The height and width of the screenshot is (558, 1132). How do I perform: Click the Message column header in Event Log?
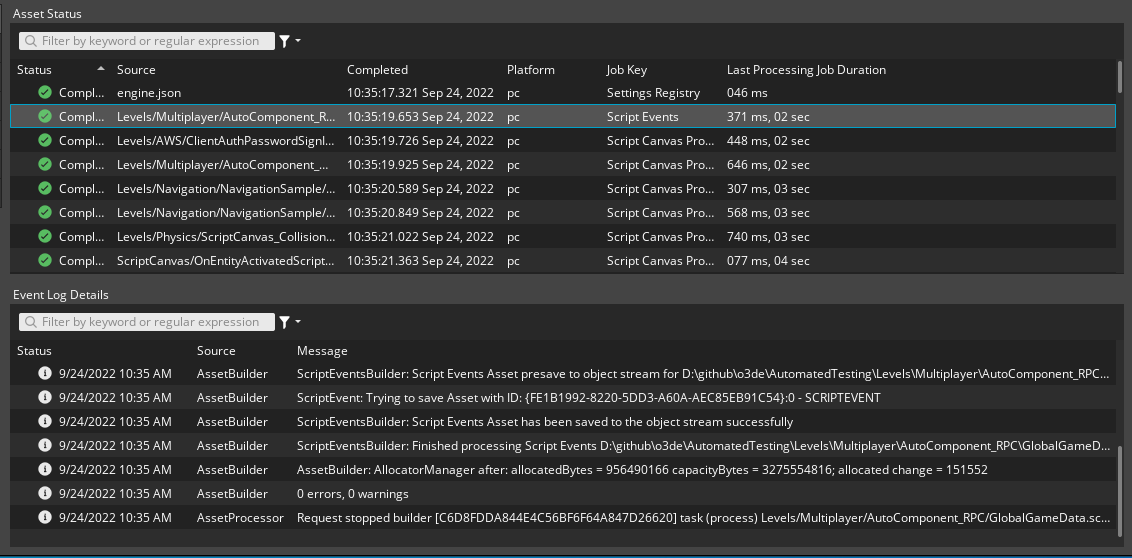tap(322, 351)
